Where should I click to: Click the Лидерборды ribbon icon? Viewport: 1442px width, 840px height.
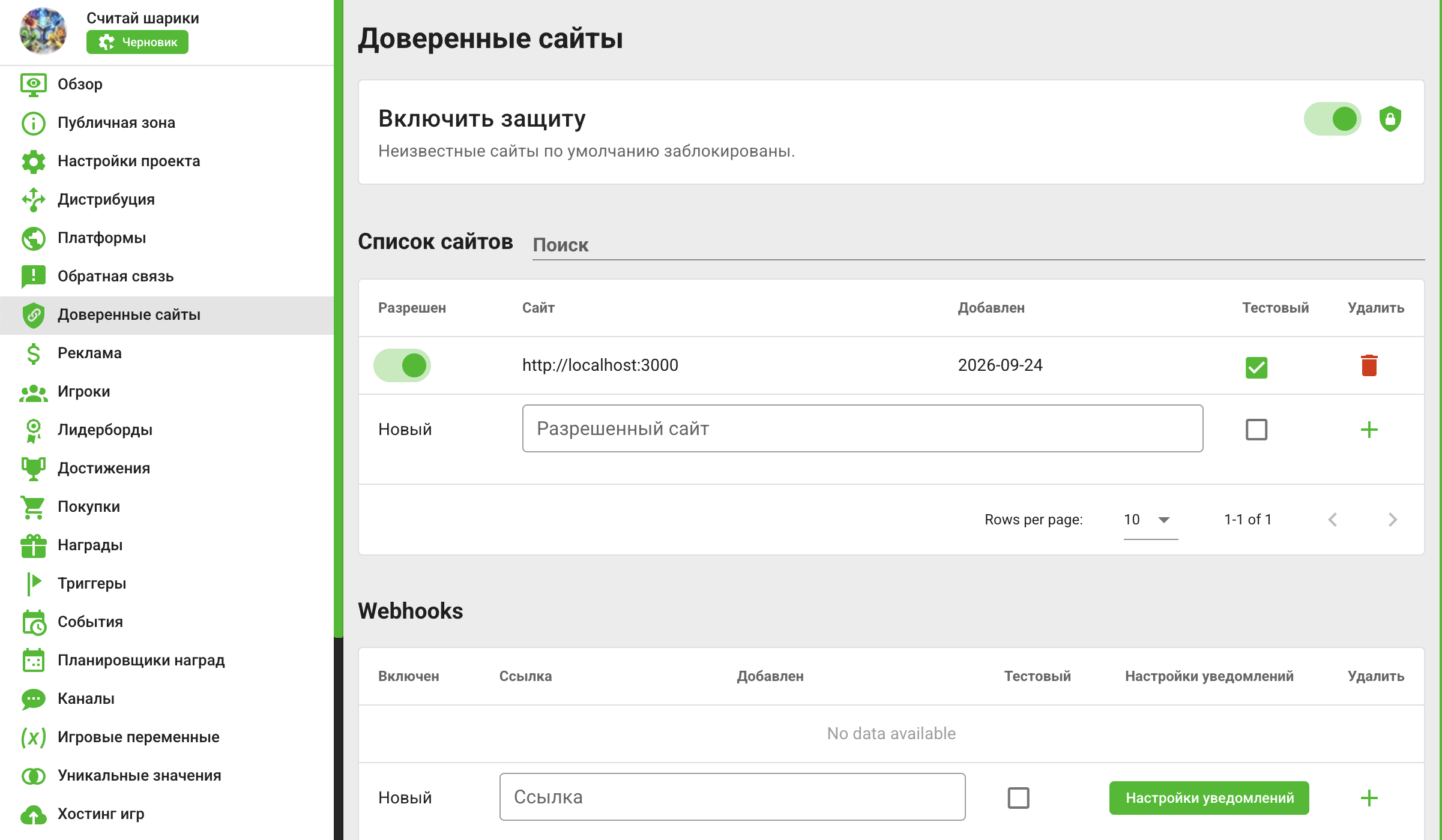click(34, 430)
